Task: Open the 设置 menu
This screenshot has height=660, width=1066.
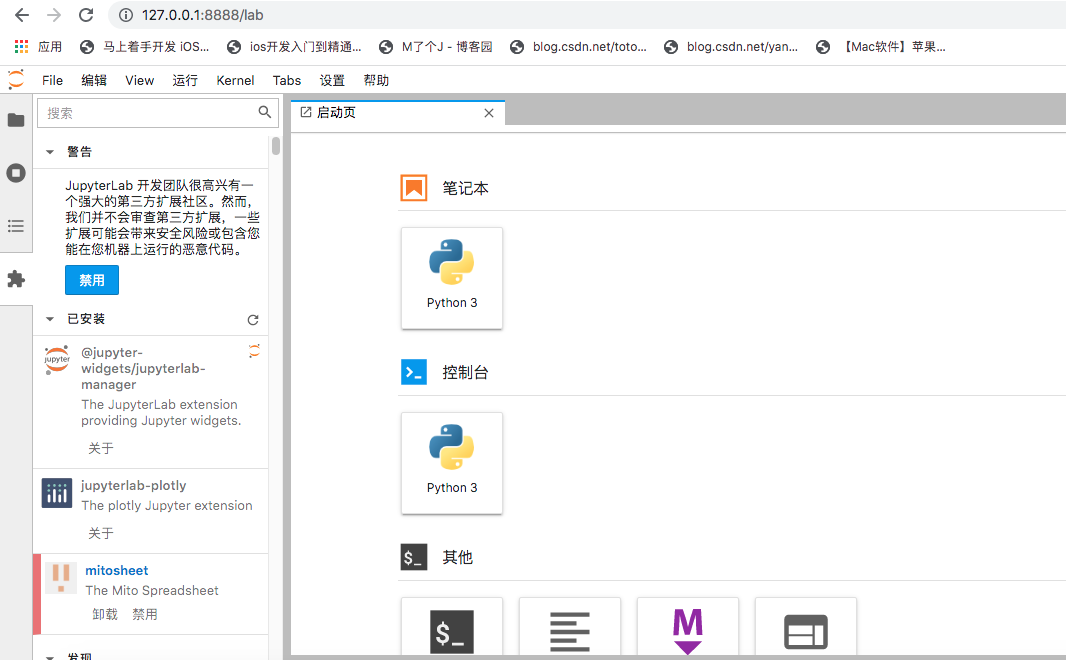Action: click(332, 80)
